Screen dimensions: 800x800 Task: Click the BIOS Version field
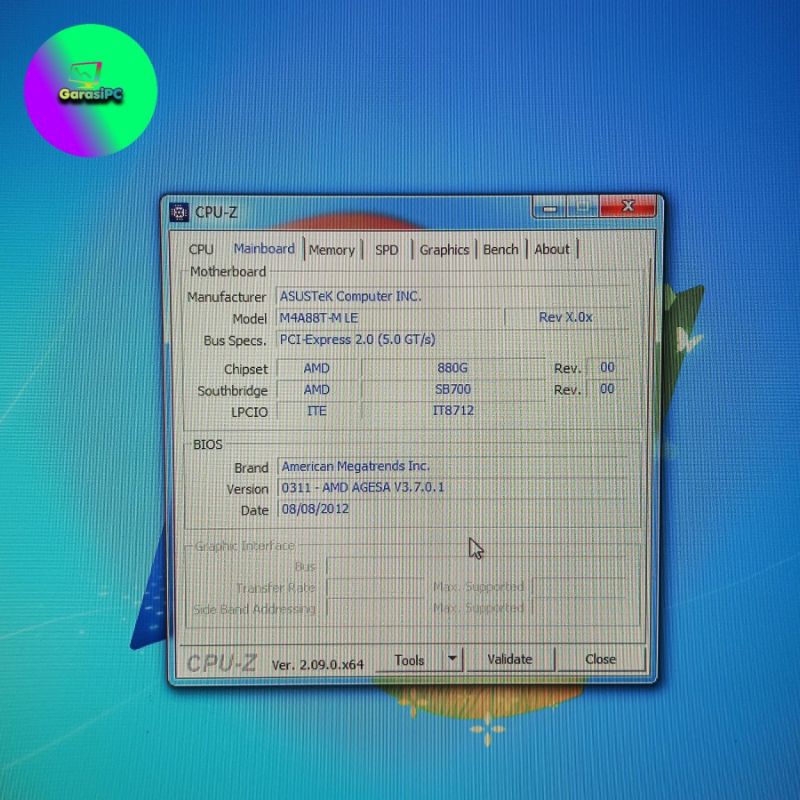click(453, 488)
